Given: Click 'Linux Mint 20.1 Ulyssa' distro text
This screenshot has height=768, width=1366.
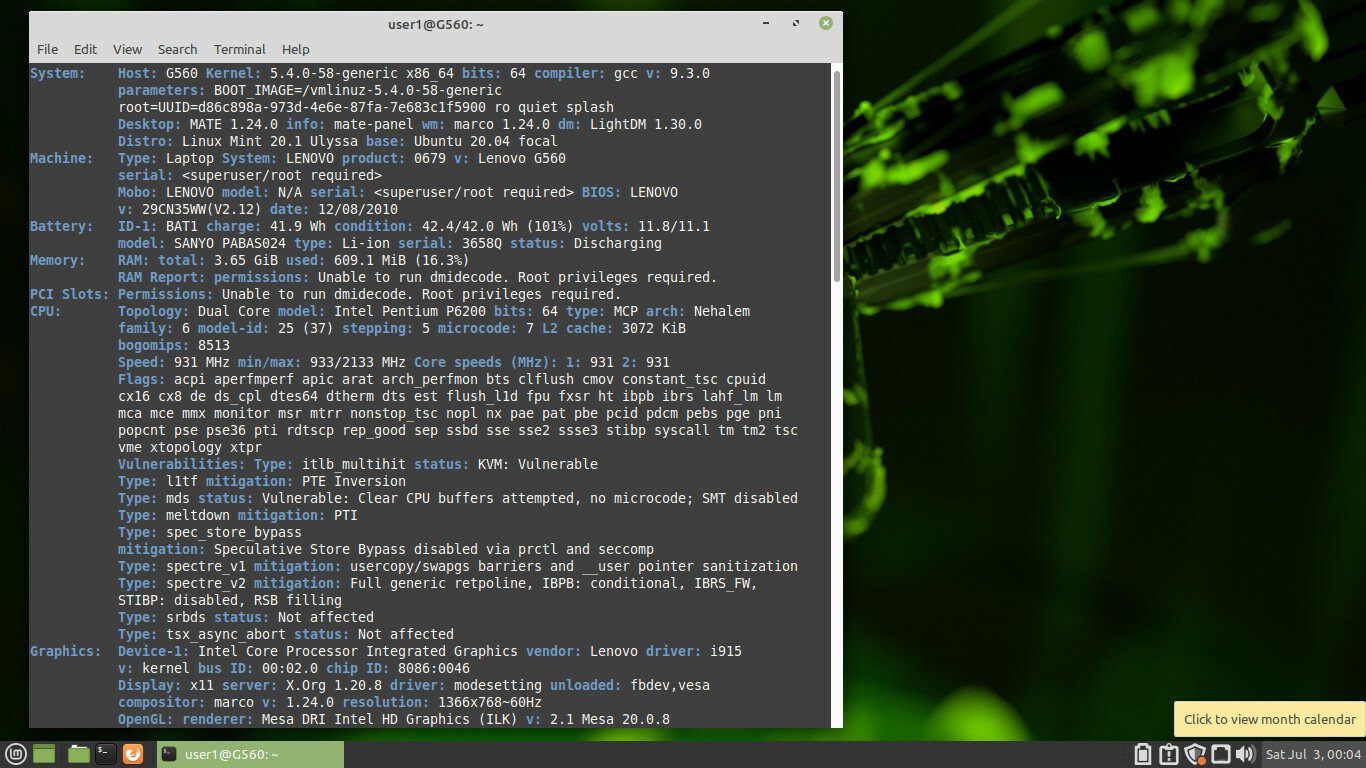Looking at the screenshot, I should tap(270, 141).
